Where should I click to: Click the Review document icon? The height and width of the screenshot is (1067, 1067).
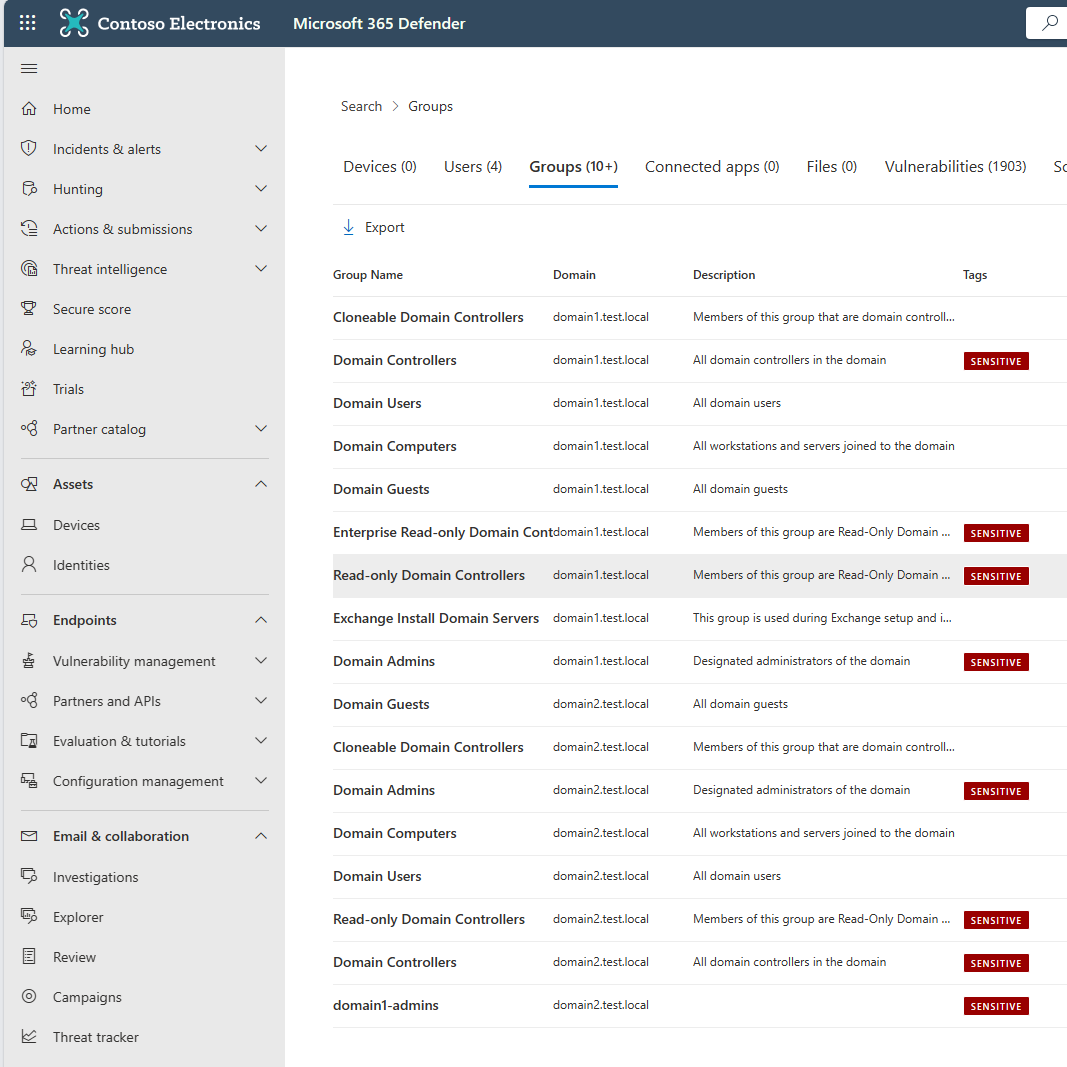pyautogui.click(x=29, y=956)
